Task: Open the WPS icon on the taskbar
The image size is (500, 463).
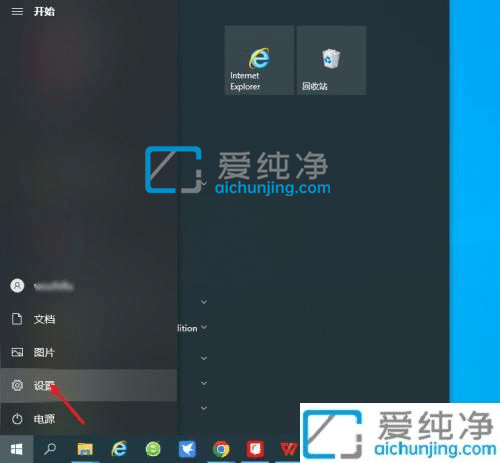Action: pyautogui.click(x=288, y=449)
